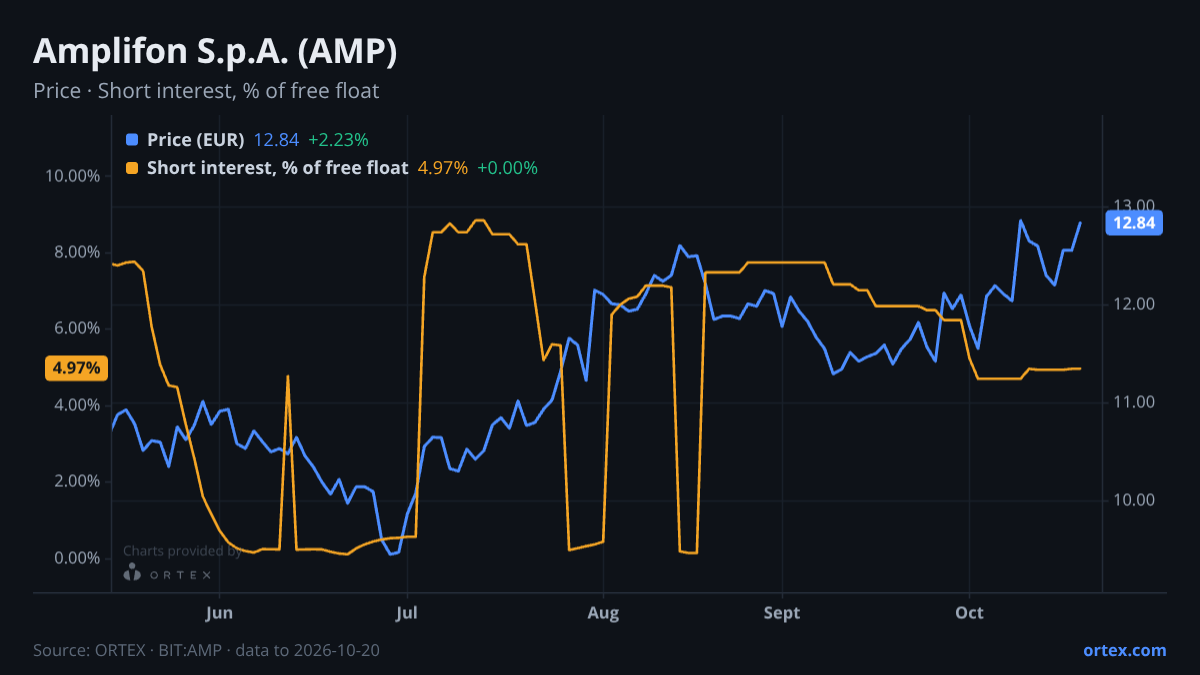The width and height of the screenshot is (1200, 675).
Task: Select the Price (EUR) legend label
Action: 195,140
